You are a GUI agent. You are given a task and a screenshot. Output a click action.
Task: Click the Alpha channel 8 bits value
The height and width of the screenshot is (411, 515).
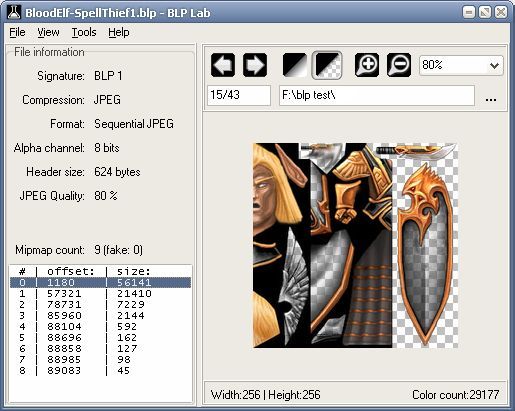tap(107, 148)
